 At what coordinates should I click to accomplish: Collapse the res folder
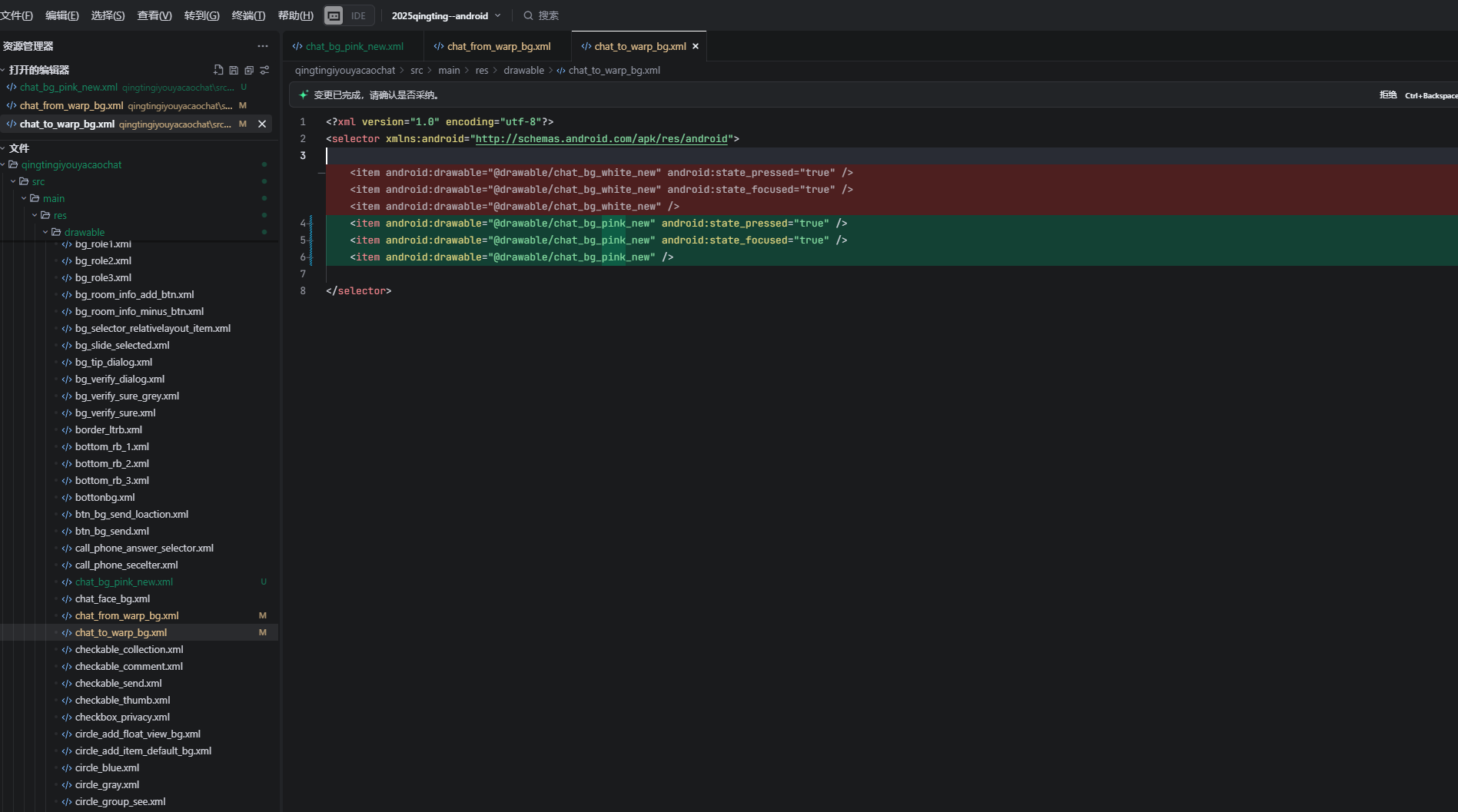coord(35,215)
